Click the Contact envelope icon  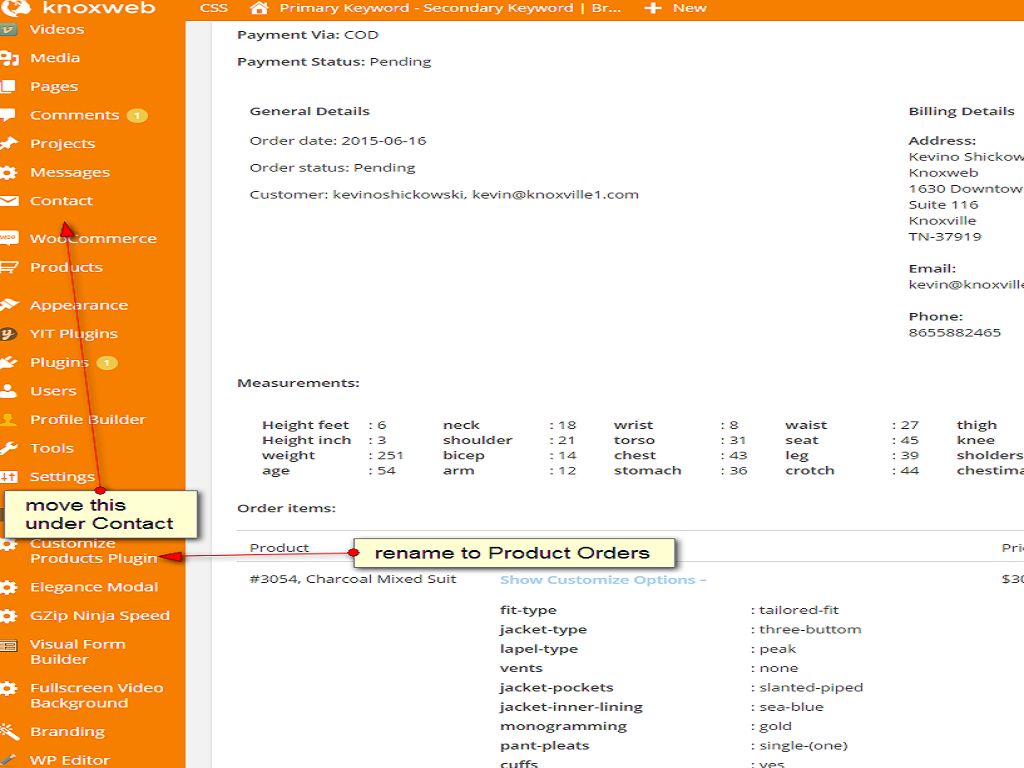pos(8,201)
